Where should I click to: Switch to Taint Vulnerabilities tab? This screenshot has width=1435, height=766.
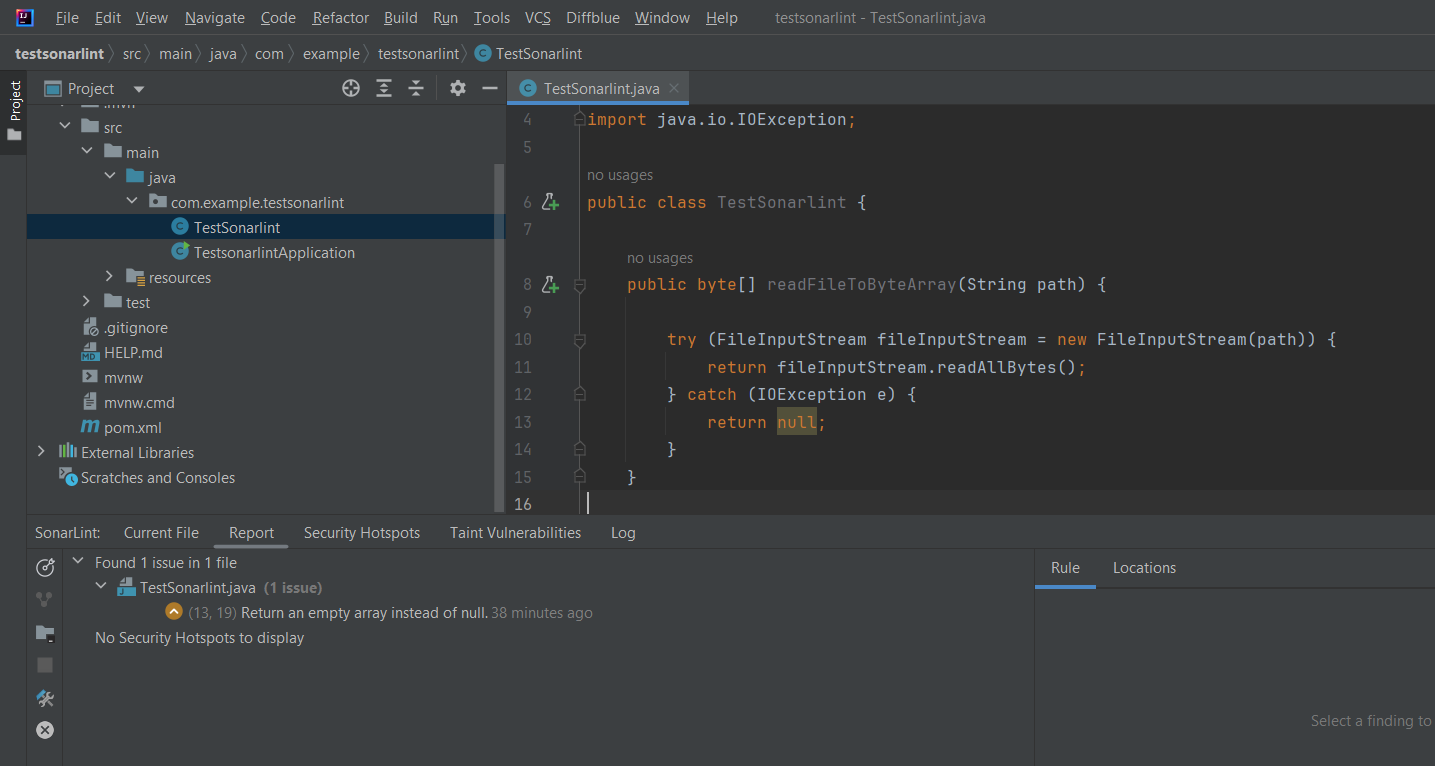point(515,533)
